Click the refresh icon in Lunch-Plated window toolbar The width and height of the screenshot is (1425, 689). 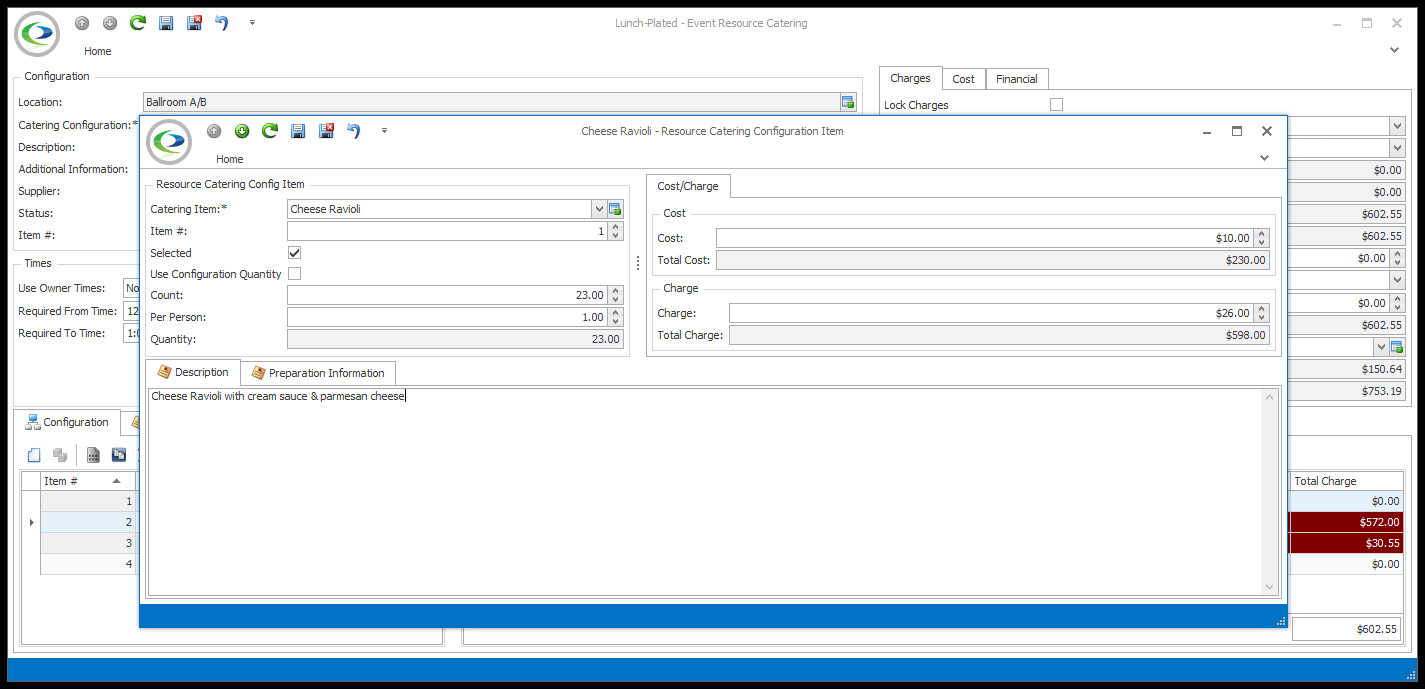click(x=138, y=23)
